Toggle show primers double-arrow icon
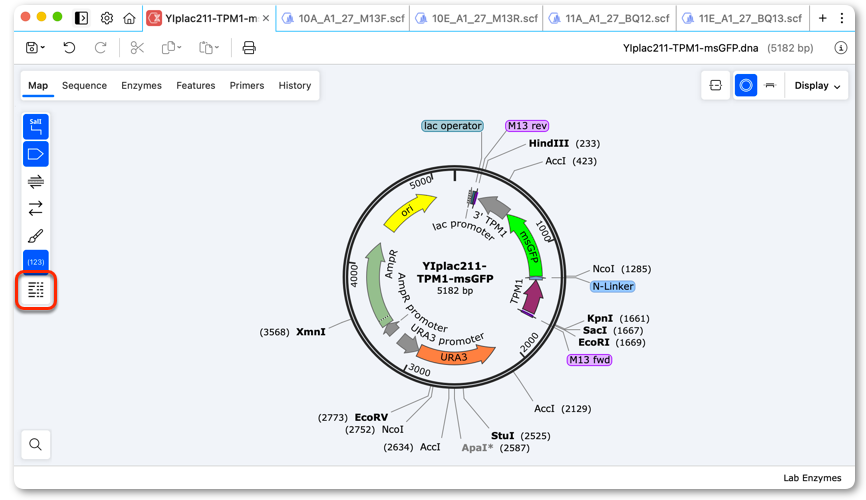Screen dimensions: 866x500 tap(36, 181)
